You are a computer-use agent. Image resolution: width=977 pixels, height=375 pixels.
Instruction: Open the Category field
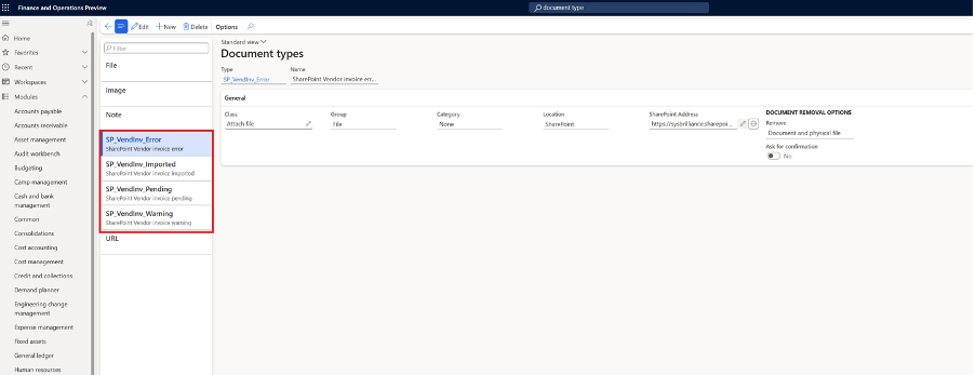pos(469,125)
